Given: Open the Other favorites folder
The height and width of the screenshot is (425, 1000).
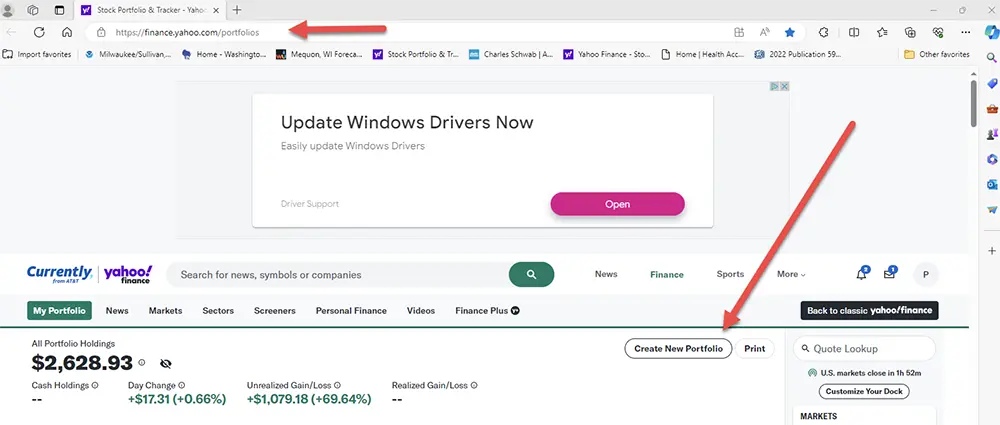Looking at the screenshot, I should tap(937, 54).
